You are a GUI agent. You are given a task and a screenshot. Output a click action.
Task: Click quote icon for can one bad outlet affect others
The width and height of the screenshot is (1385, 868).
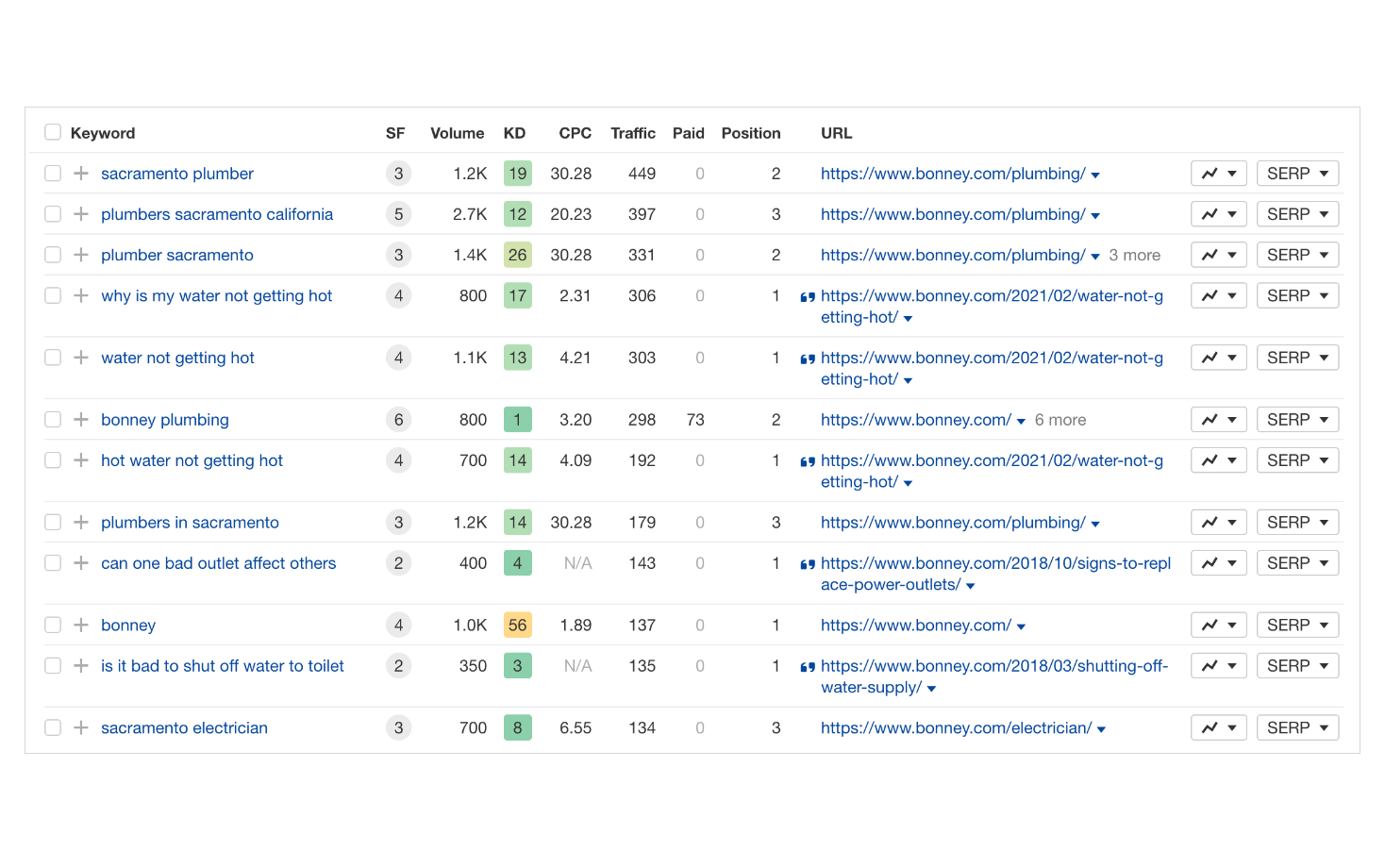coord(808,564)
